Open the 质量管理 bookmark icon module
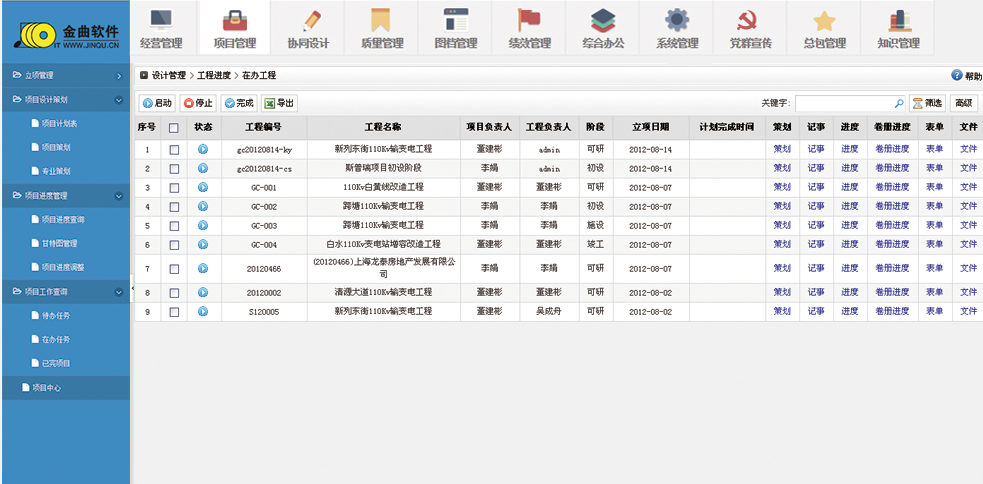This screenshot has width=983, height=484. pos(380,21)
